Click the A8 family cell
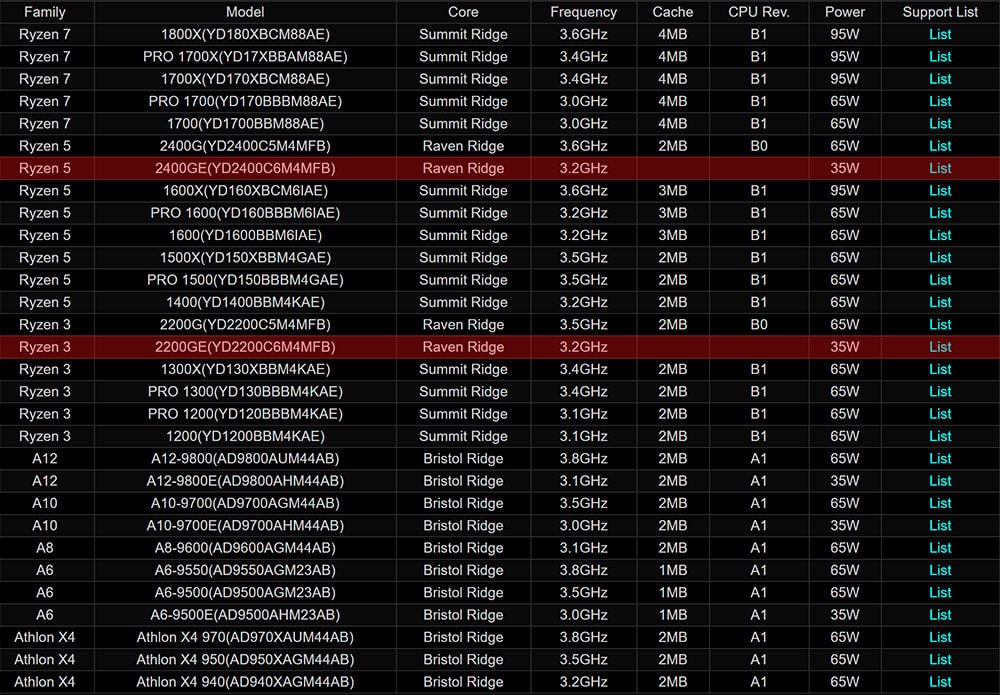Screen dimensions: 1000x695 click(45, 548)
